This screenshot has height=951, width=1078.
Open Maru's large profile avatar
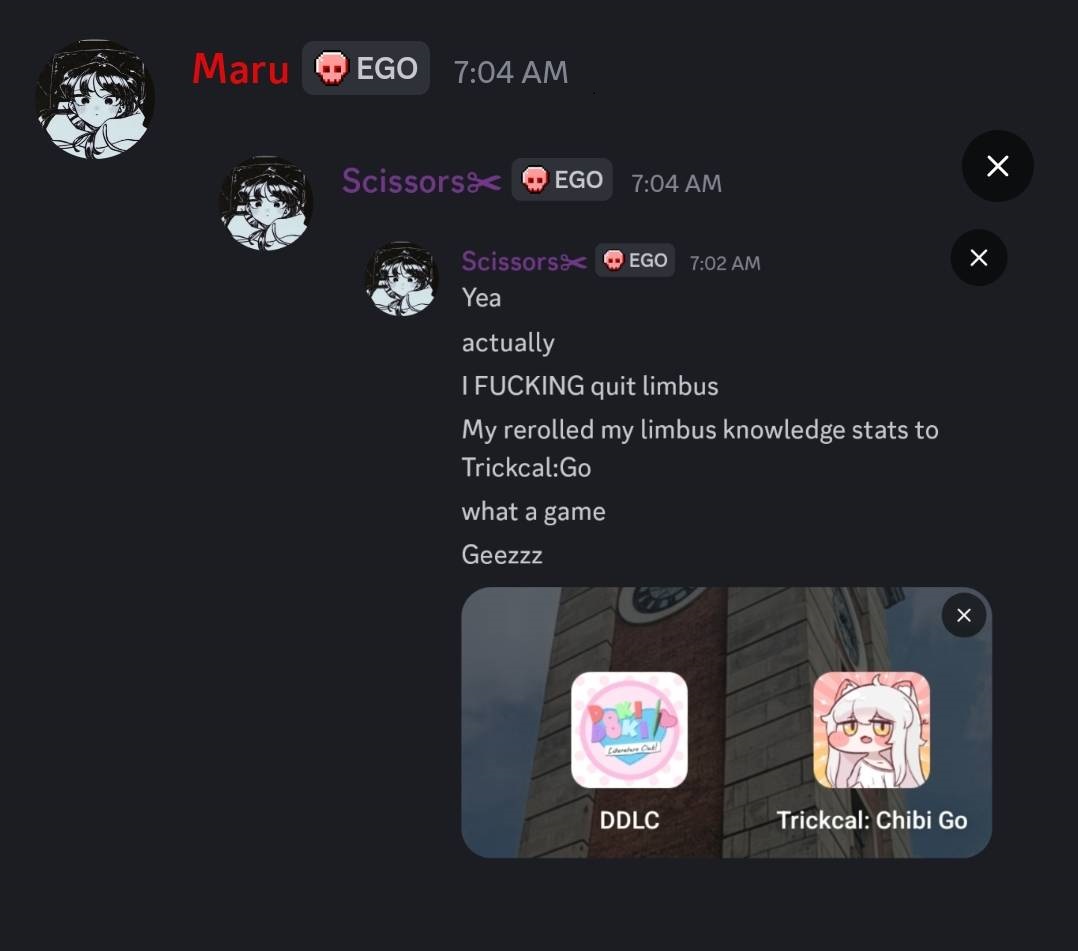pos(95,99)
